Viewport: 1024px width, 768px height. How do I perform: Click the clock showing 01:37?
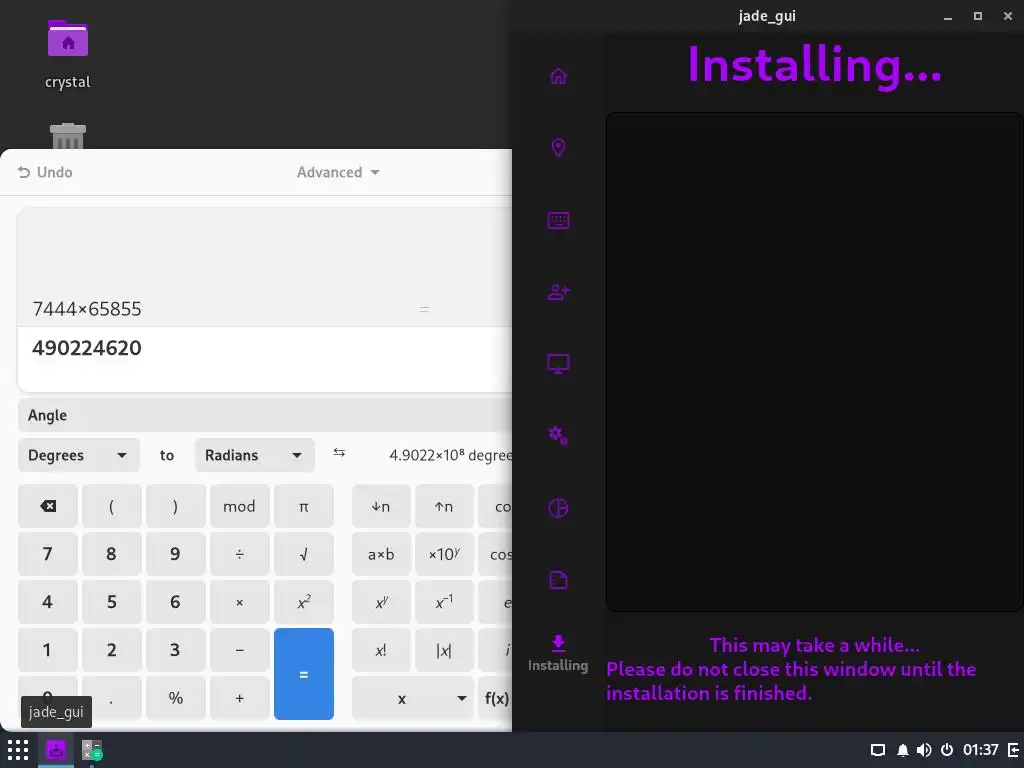pos(980,750)
